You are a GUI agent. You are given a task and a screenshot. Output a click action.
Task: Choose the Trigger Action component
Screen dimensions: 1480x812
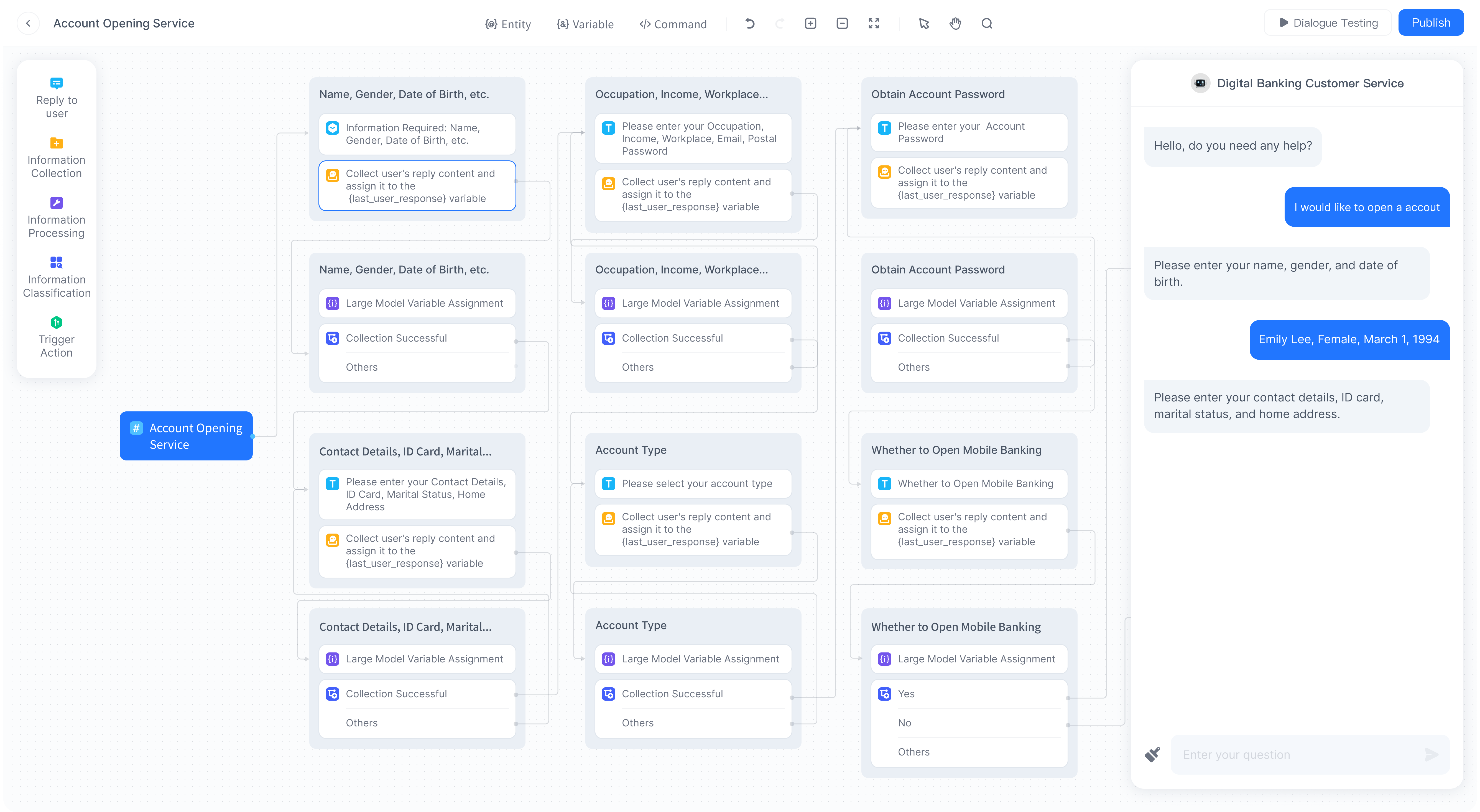pyautogui.click(x=56, y=337)
